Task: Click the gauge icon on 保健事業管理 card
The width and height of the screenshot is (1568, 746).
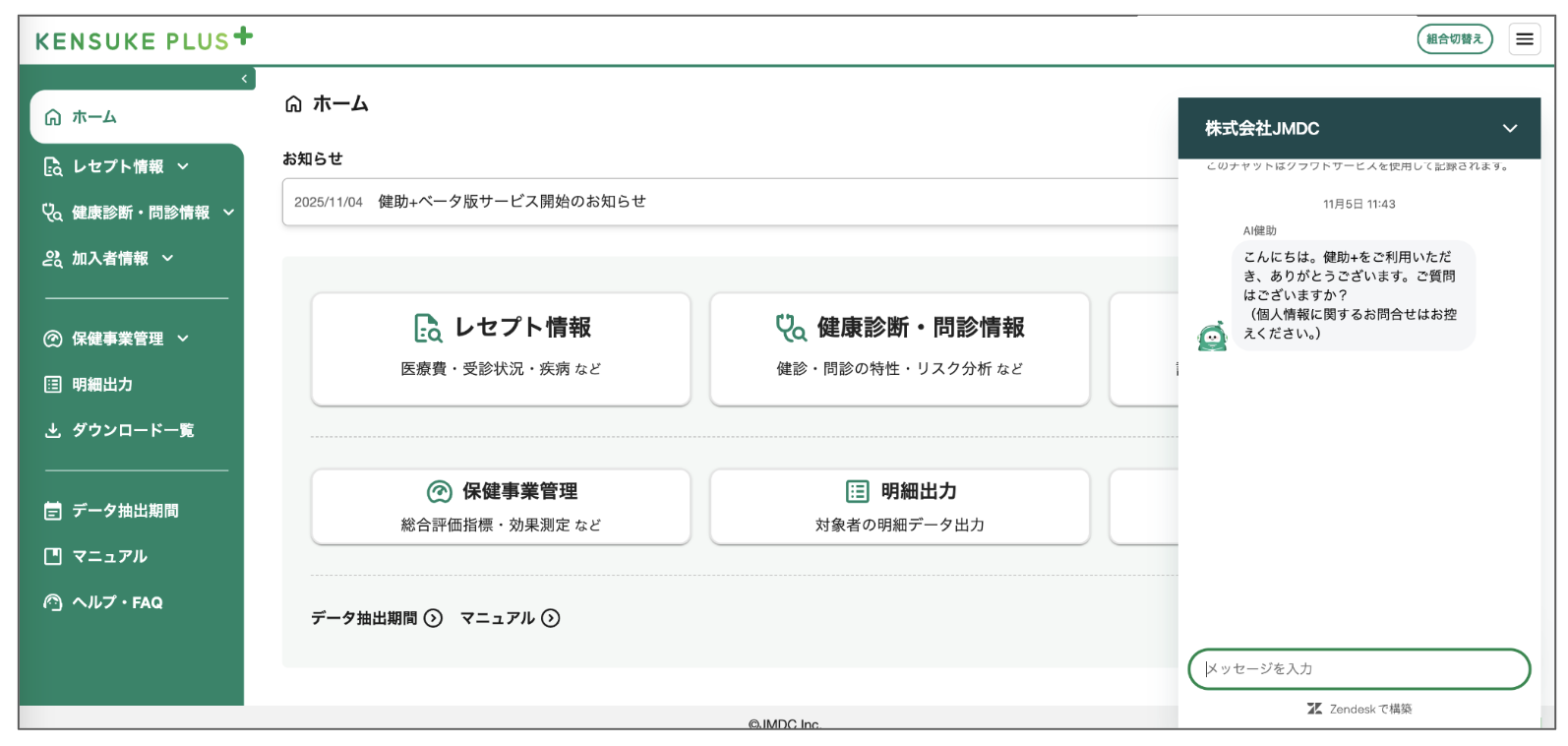Action: click(439, 491)
